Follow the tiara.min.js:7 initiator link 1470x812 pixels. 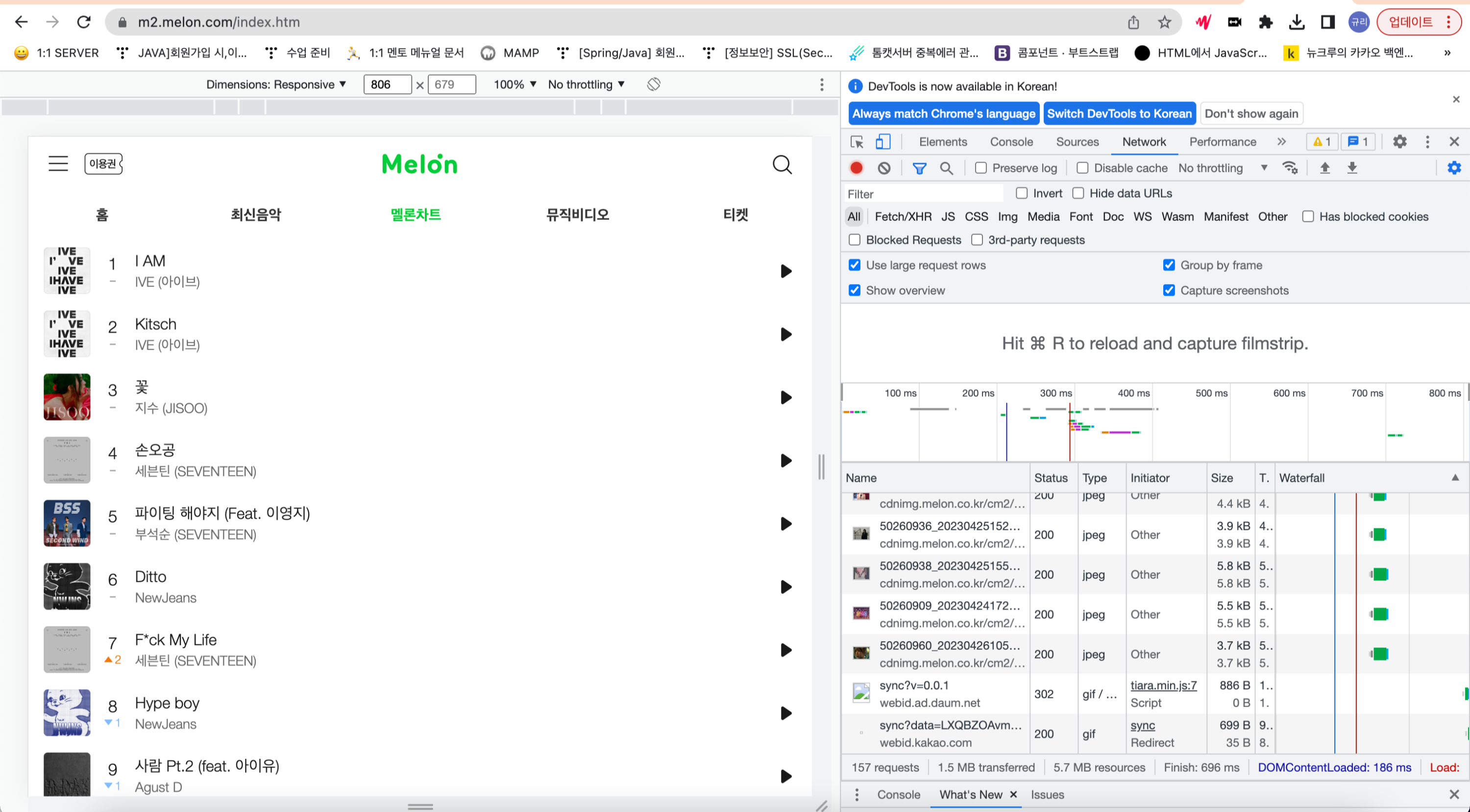pyautogui.click(x=1164, y=686)
